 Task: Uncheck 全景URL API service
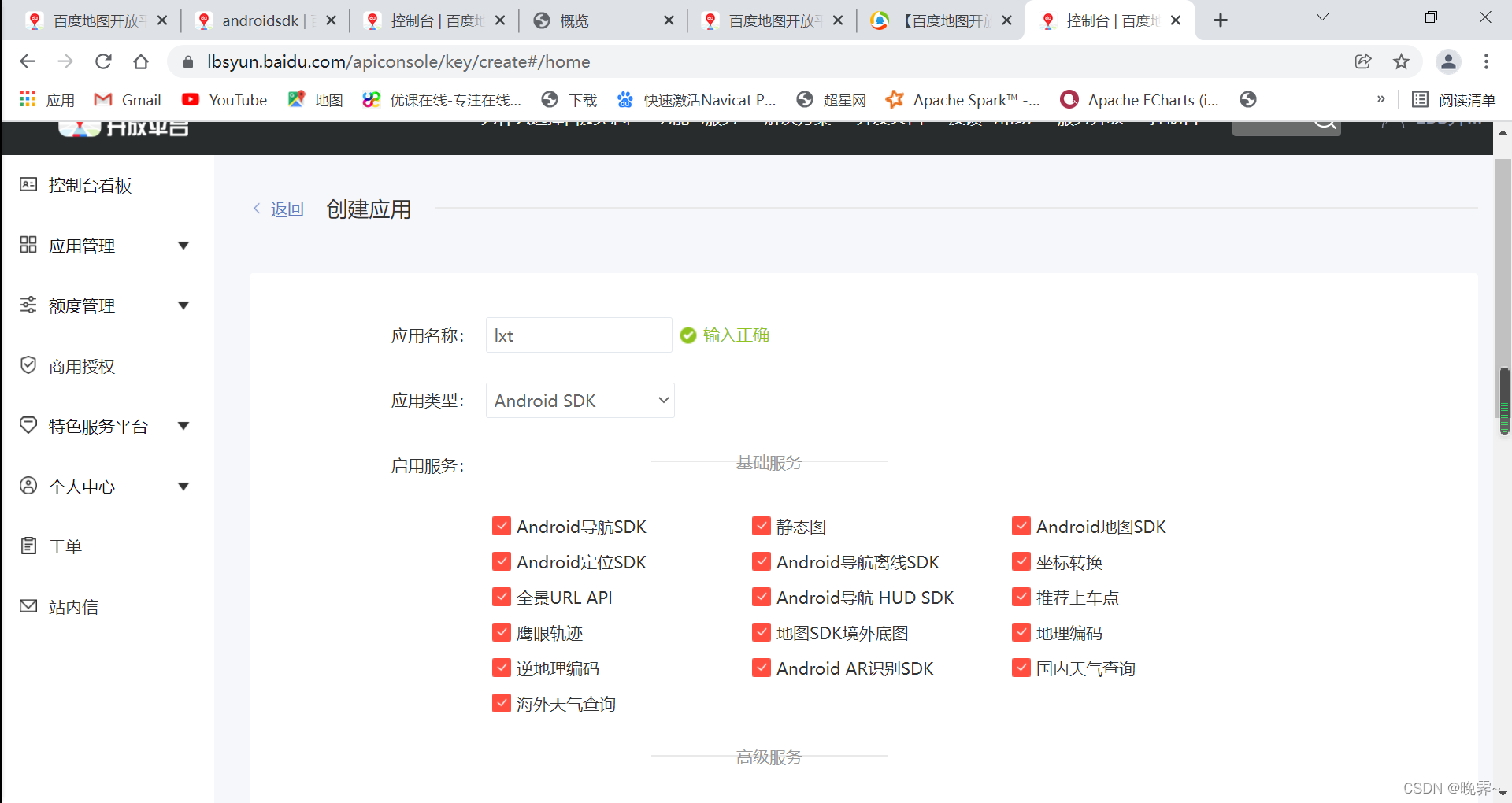(502, 597)
